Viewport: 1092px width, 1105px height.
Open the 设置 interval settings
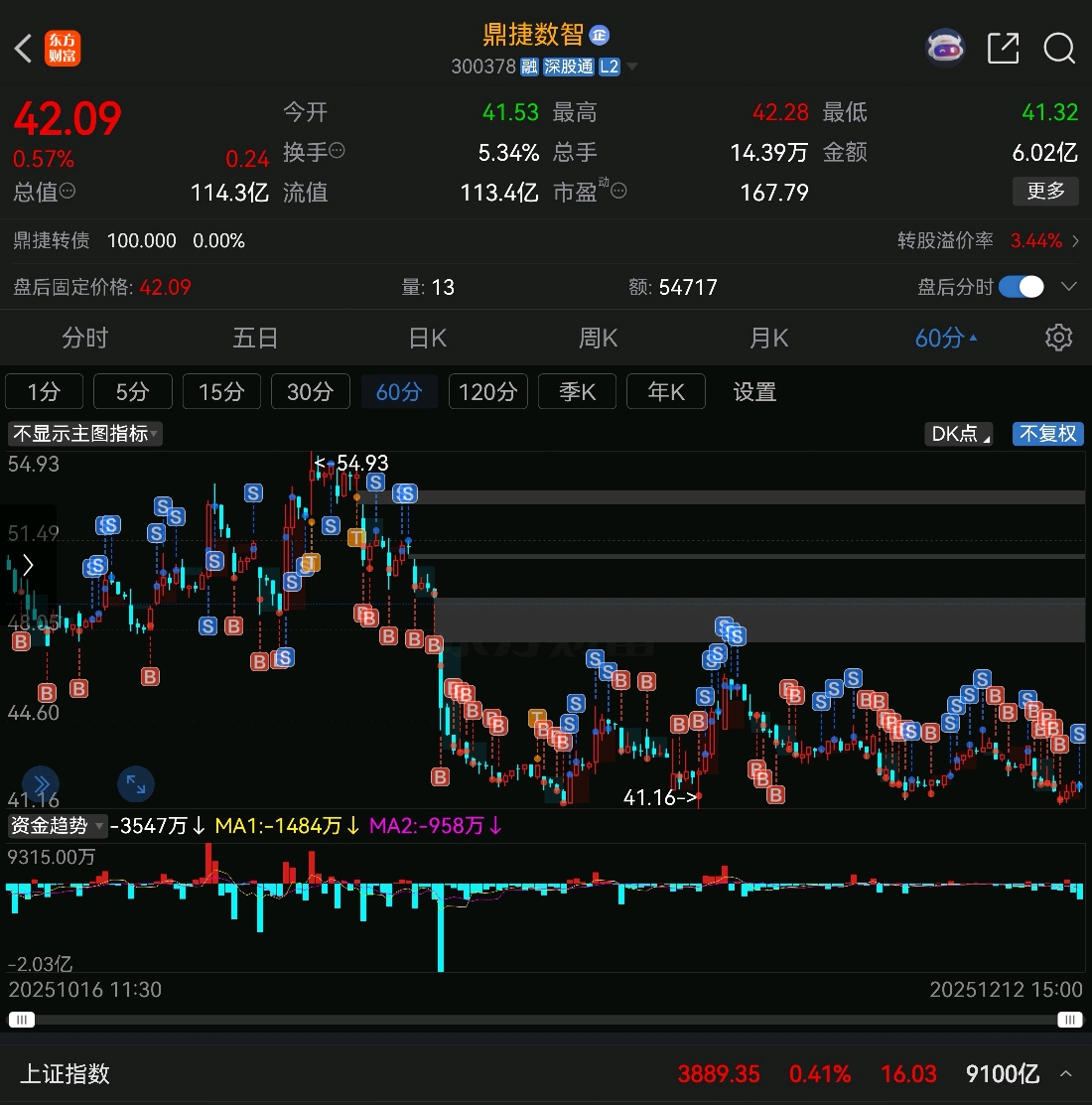tap(754, 391)
